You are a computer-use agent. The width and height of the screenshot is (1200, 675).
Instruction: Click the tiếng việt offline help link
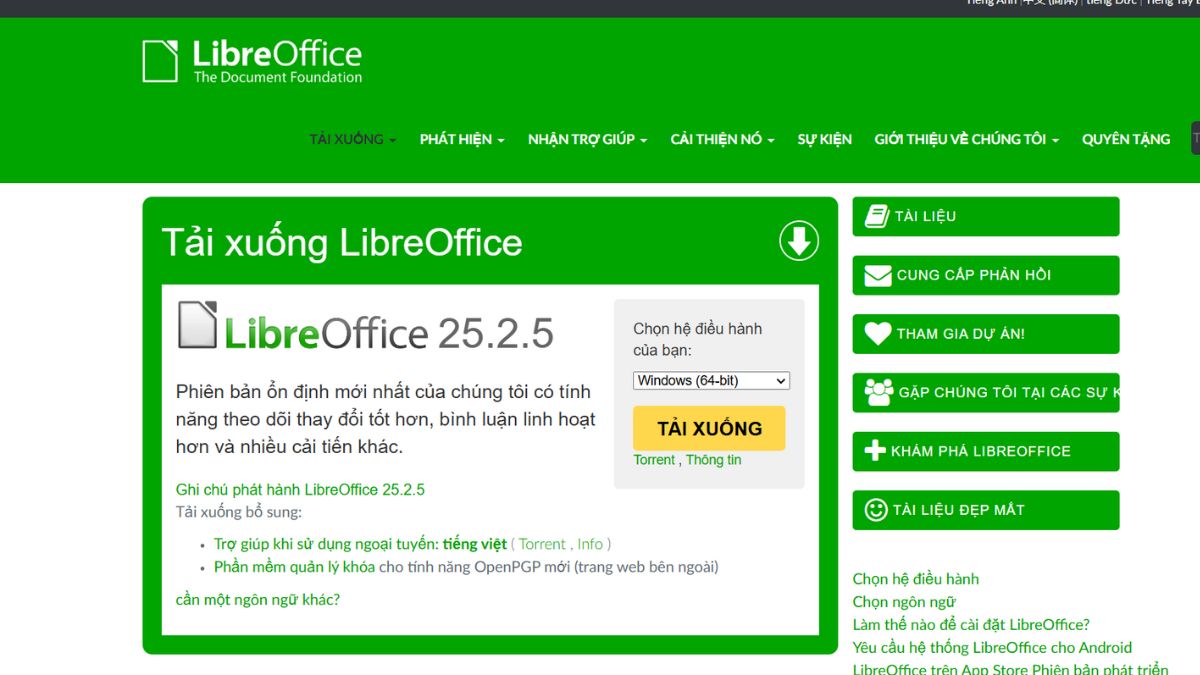tap(475, 544)
